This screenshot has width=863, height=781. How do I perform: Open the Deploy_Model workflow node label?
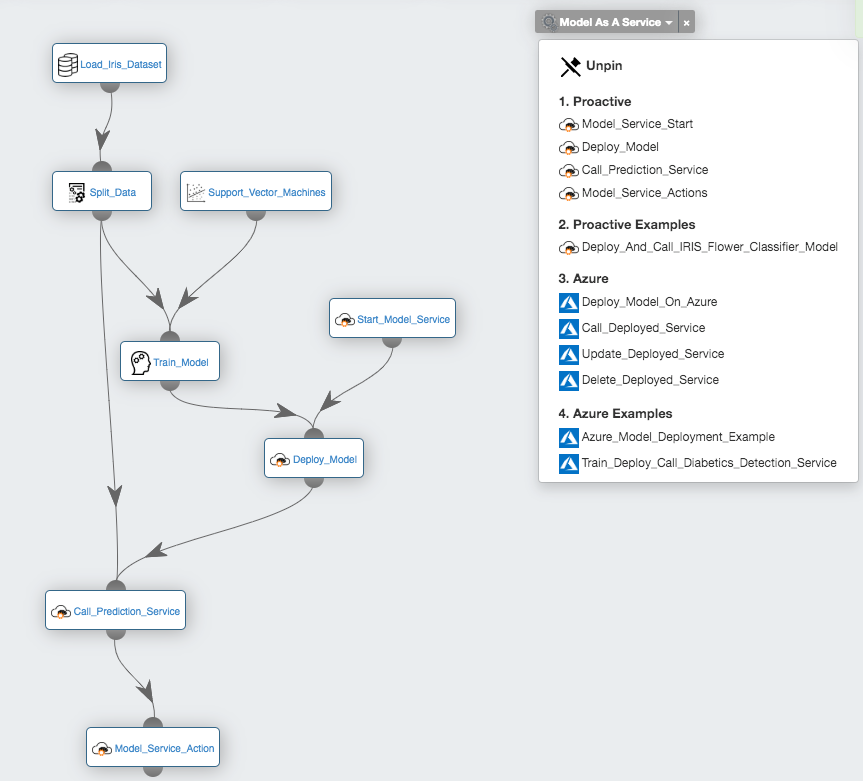coord(325,460)
